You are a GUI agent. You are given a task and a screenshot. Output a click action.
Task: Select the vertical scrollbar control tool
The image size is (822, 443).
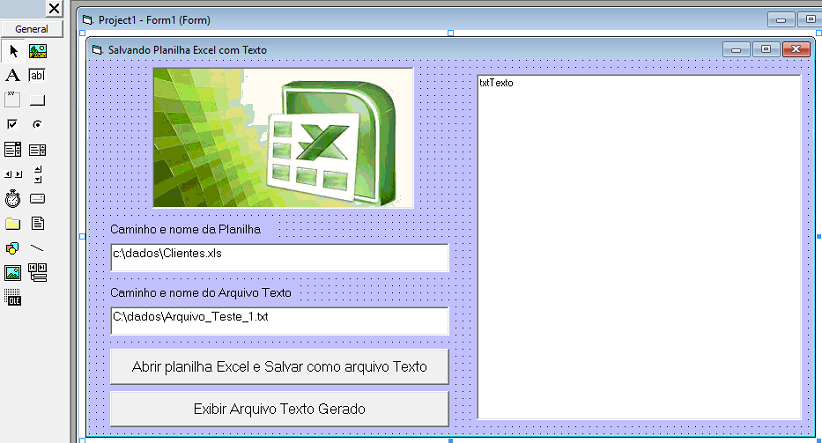pos(37,174)
